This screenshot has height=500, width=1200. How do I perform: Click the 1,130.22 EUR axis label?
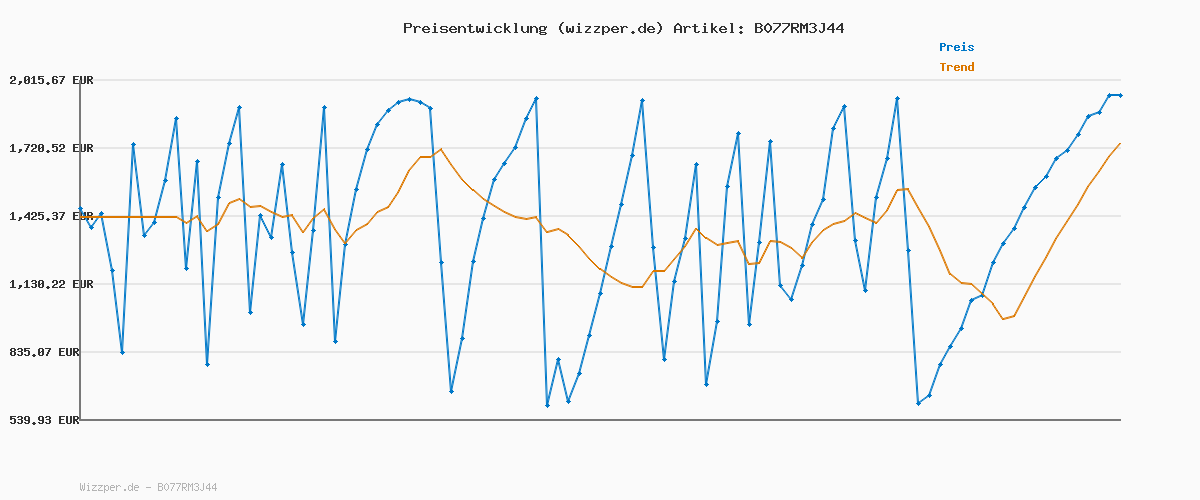(51, 284)
